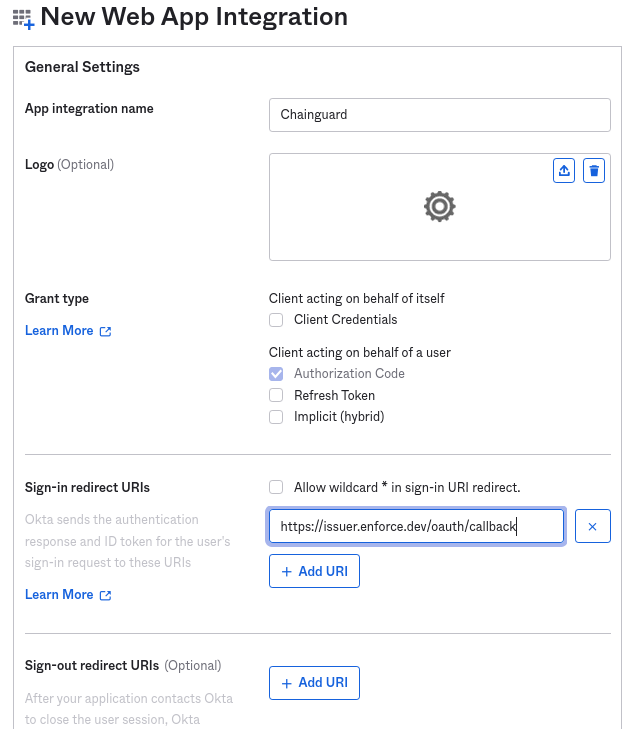Click the app grid icon beside title
The image size is (643, 729).
(x=22, y=18)
